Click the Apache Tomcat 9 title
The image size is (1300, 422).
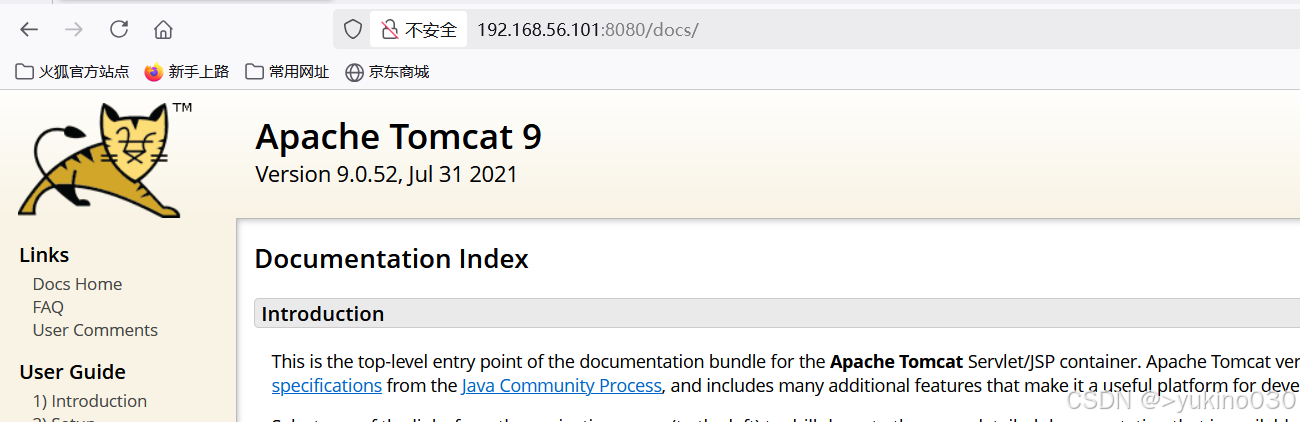[399, 137]
